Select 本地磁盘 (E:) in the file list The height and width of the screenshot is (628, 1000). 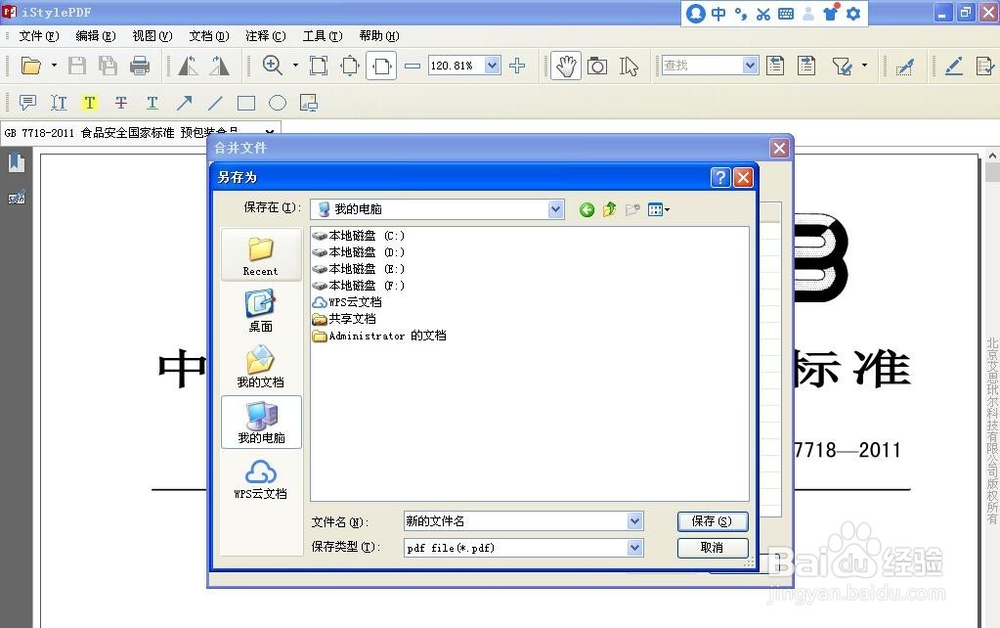point(358,269)
